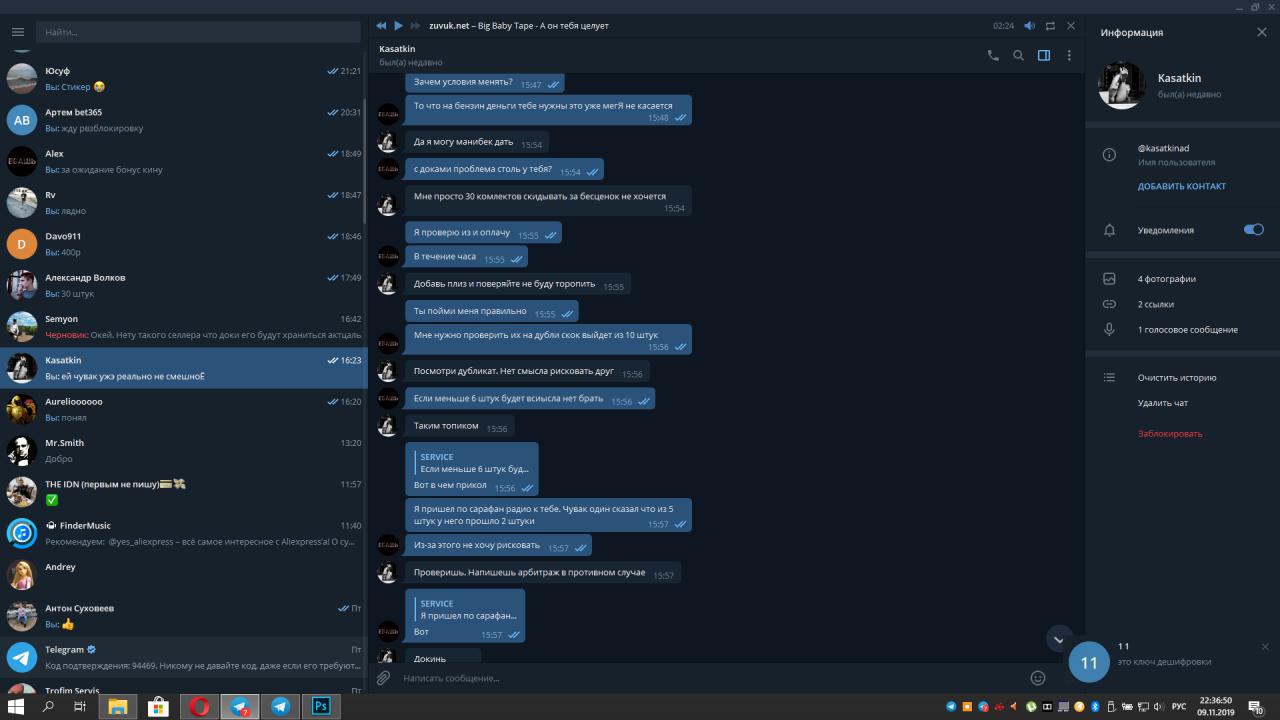This screenshot has height=720, width=1280.
Task: Disable the Уведомления notifications switch
Action: pyautogui.click(x=1254, y=229)
